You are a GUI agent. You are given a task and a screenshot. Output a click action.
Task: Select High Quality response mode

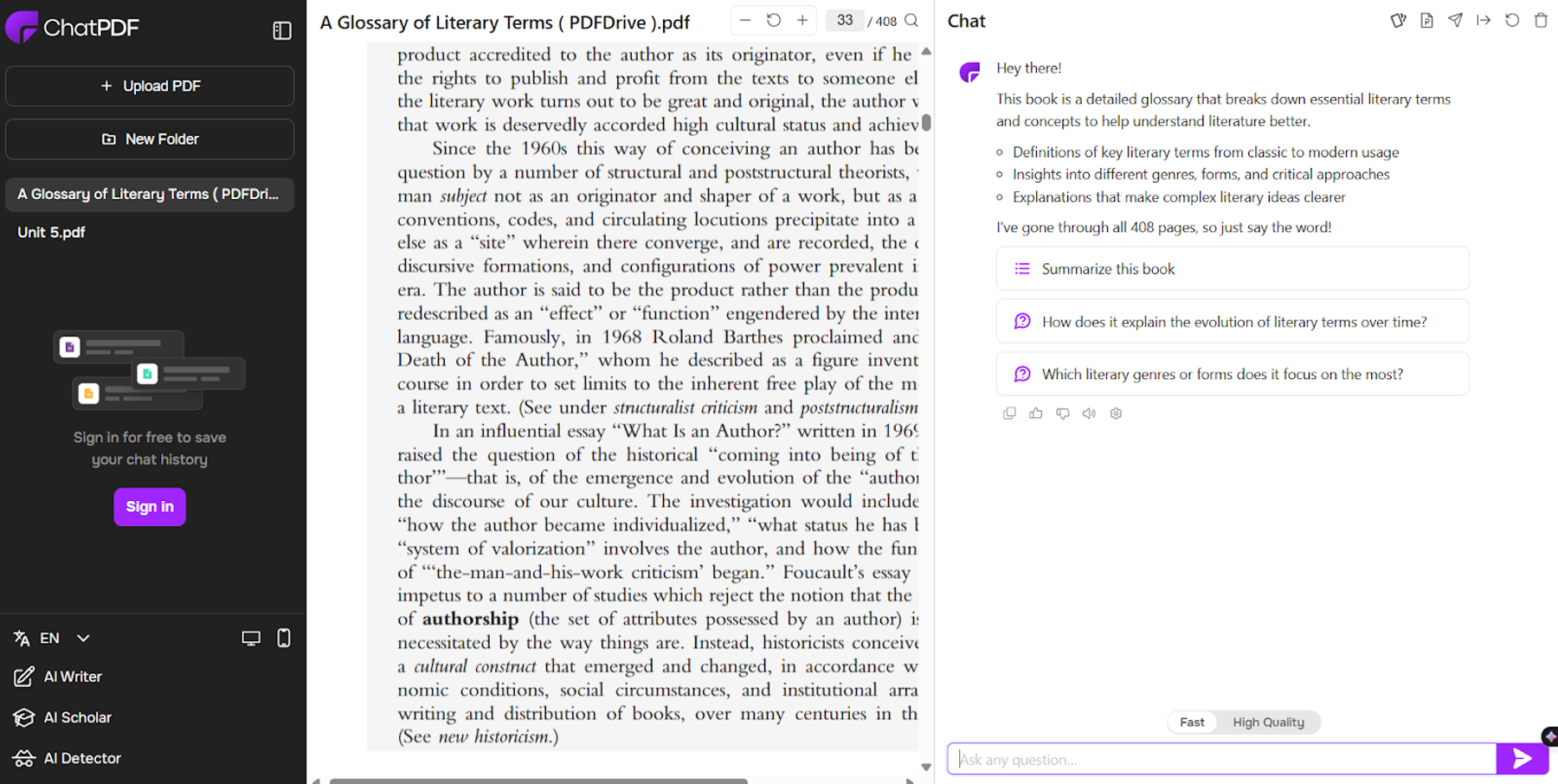pyautogui.click(x=1268, y=723)
